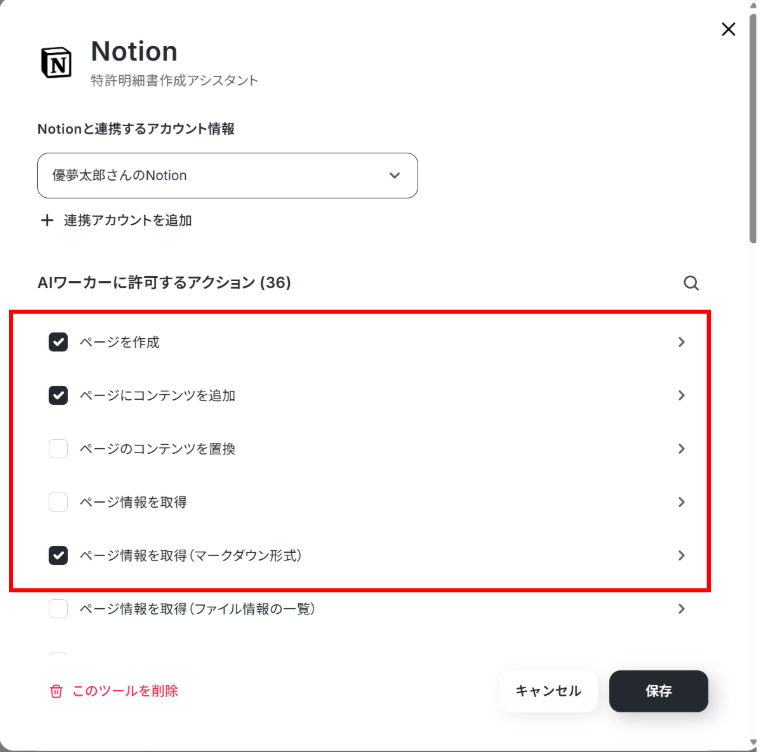Screen dimensions: 769x752
Task: Click the trash icon beside このツールを削除
Action: pyautogui.click(x=56, y=691)
